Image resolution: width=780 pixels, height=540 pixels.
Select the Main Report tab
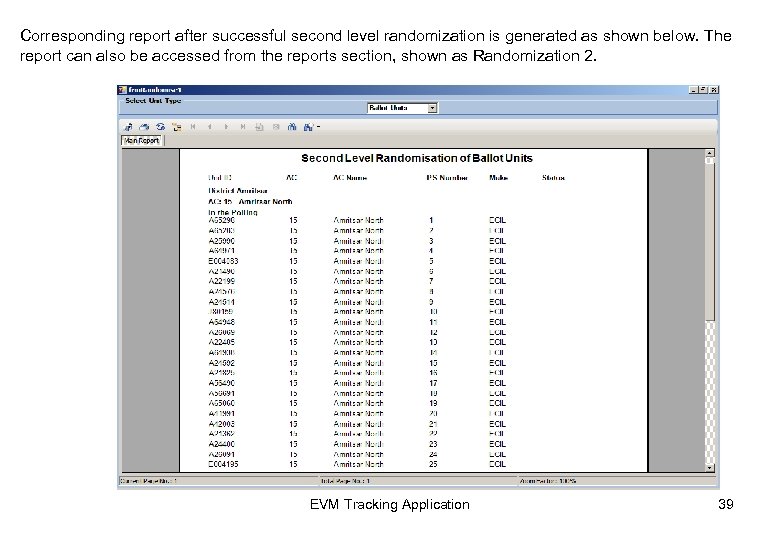(x=142, y=141)
